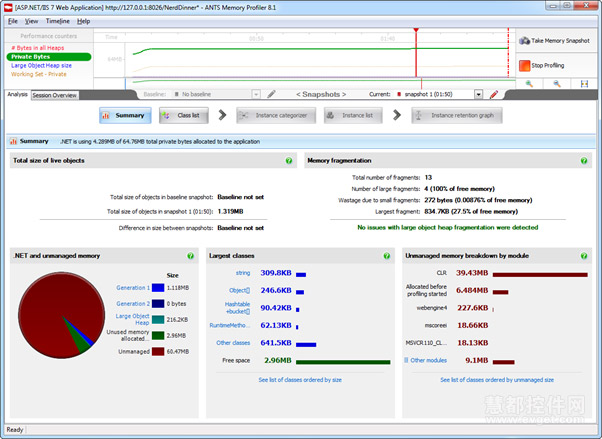
Task: Open the File menu
Action: (x=13, y=22)
